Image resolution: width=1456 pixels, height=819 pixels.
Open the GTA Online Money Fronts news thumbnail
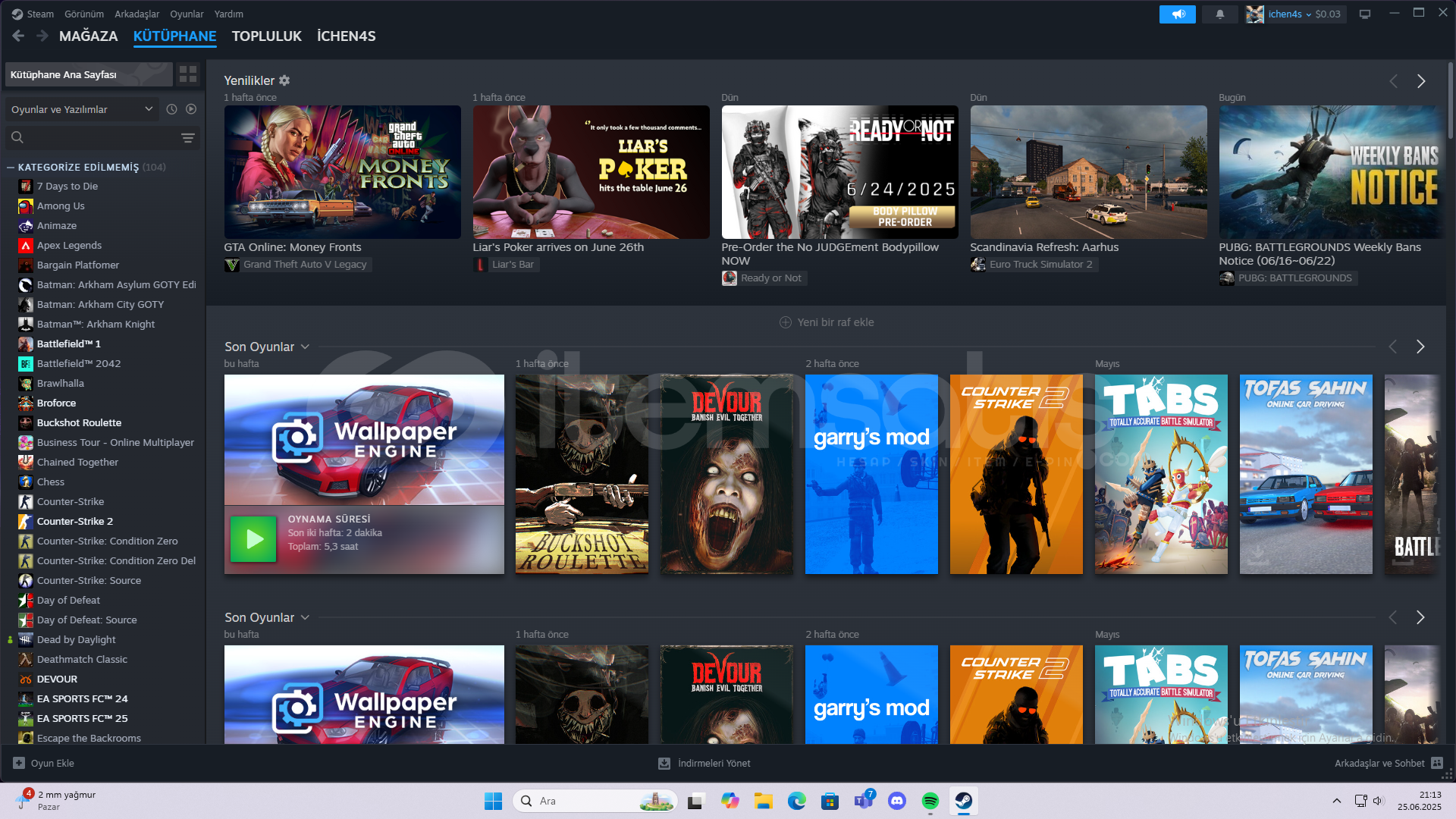pos(342,172)
